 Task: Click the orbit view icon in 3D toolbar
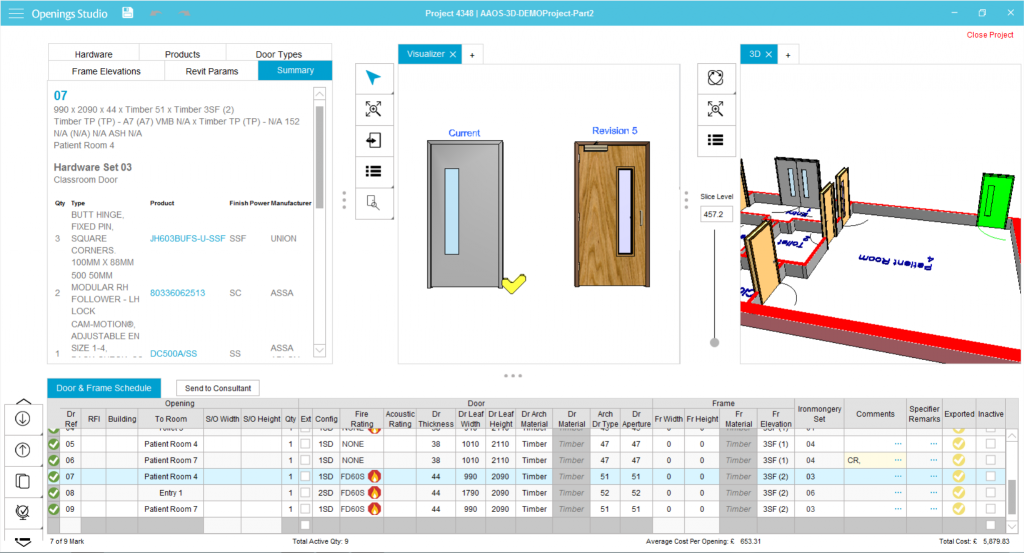(715, 78)
